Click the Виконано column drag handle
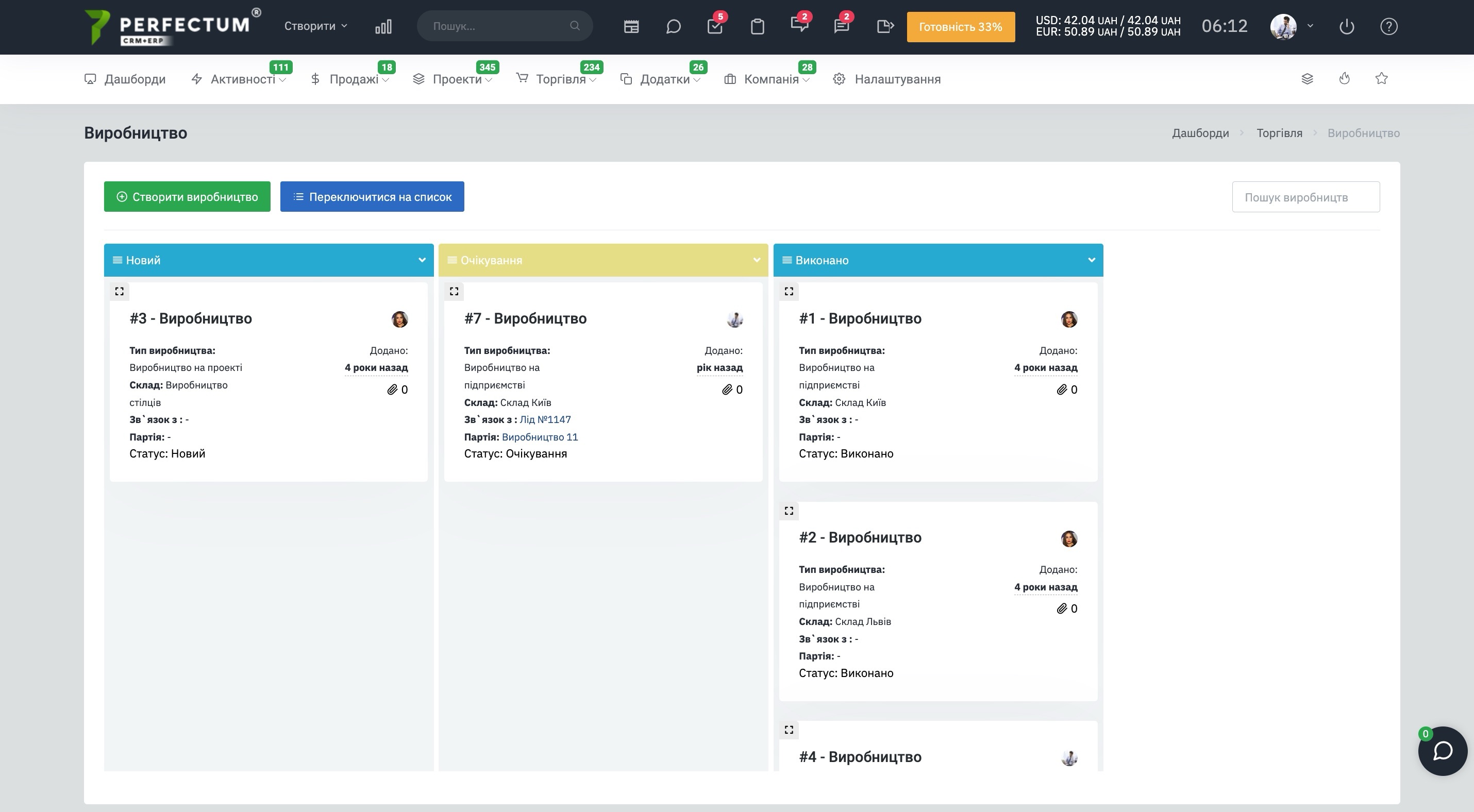The width and height of the screenshot is (1474, 812). click(x=787, y=260)
